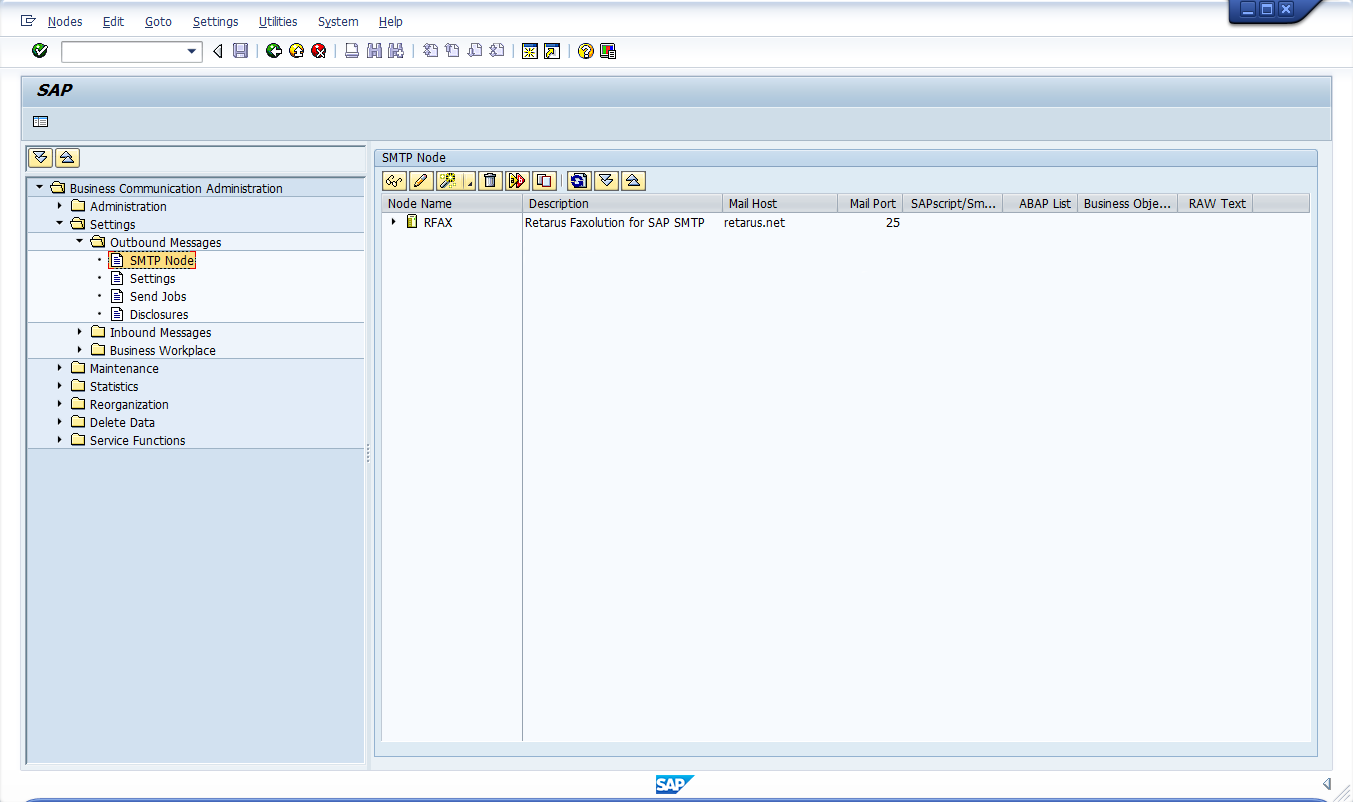Click the green Back arrow icon
Screen dimensions: 1353x802
(x=274, y=51)
